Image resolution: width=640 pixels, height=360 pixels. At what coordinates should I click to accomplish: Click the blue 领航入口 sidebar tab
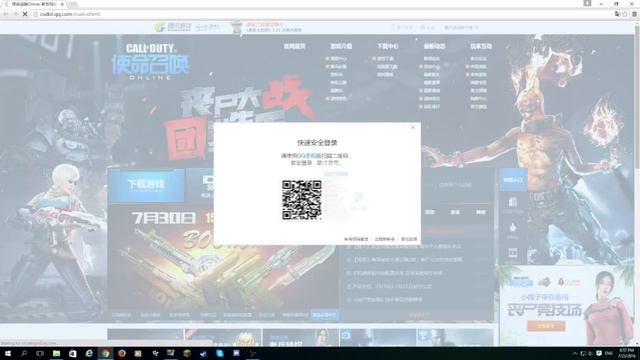pos(513,180)
